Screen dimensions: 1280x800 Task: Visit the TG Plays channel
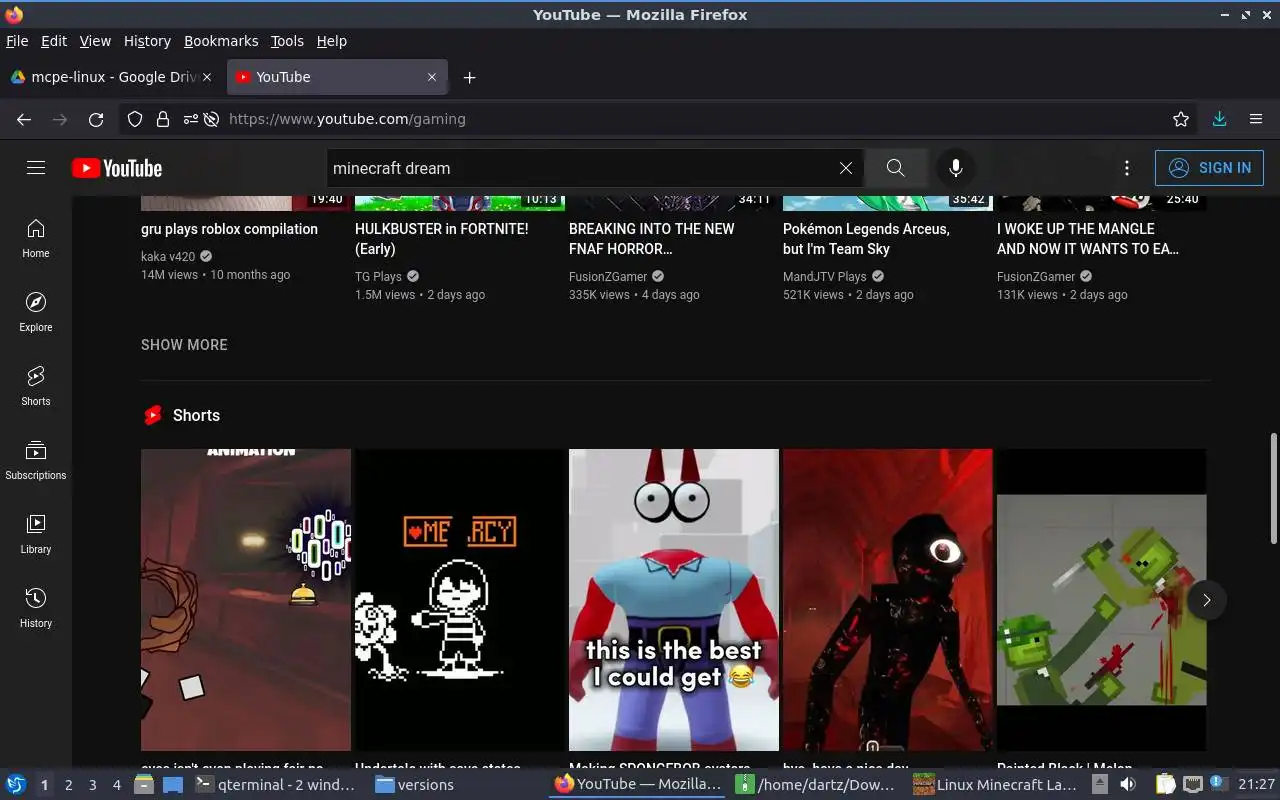click(378, 277)
